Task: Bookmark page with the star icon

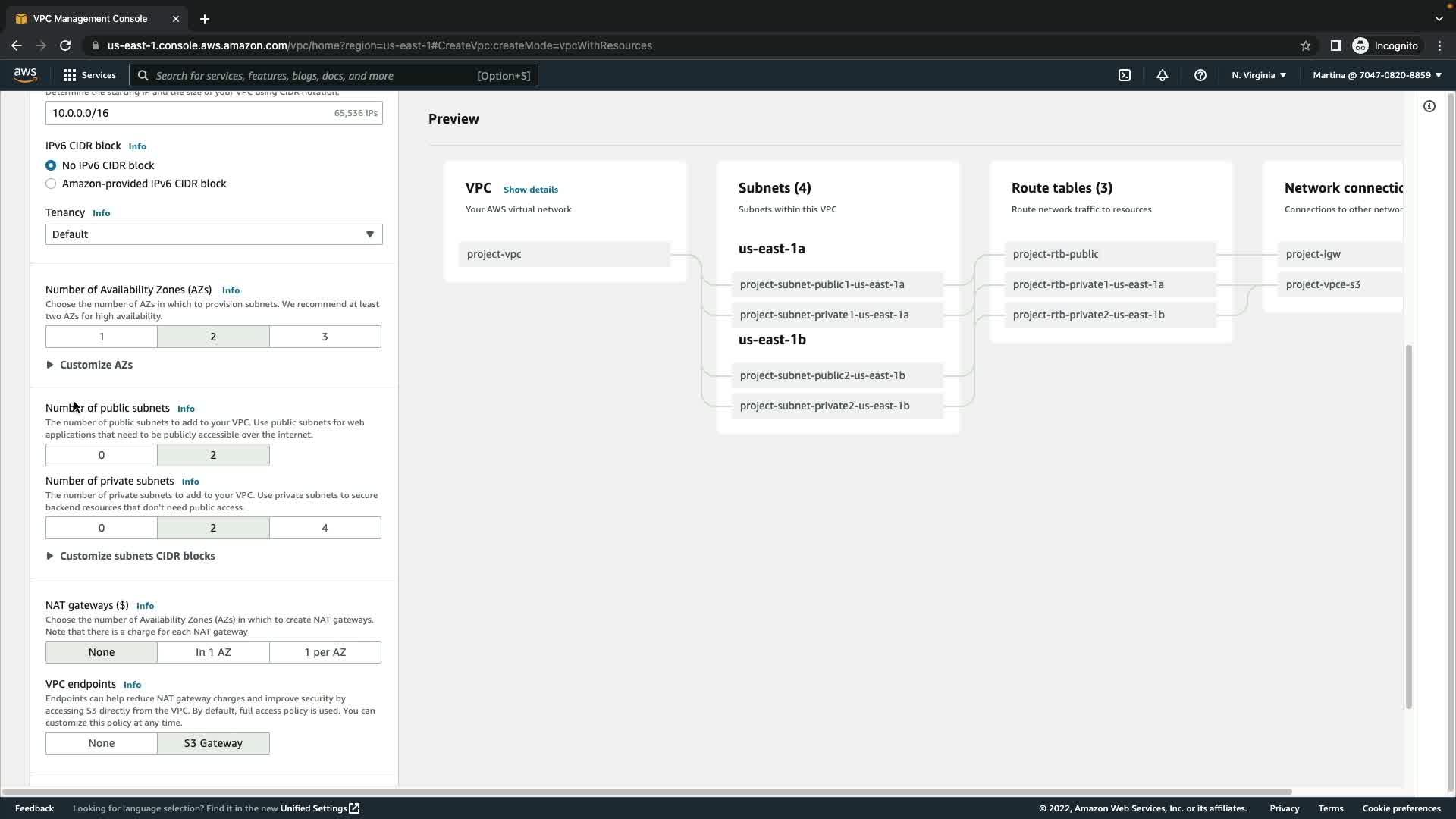Action: tap(1305, 45)
